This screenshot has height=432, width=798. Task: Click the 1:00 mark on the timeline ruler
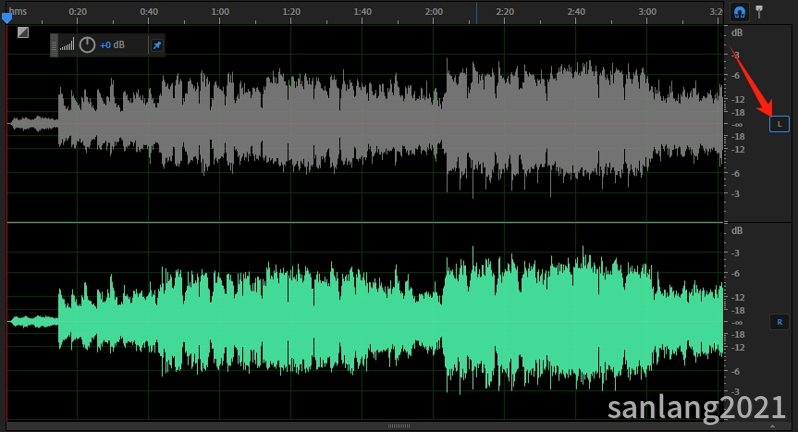(220, 11)
